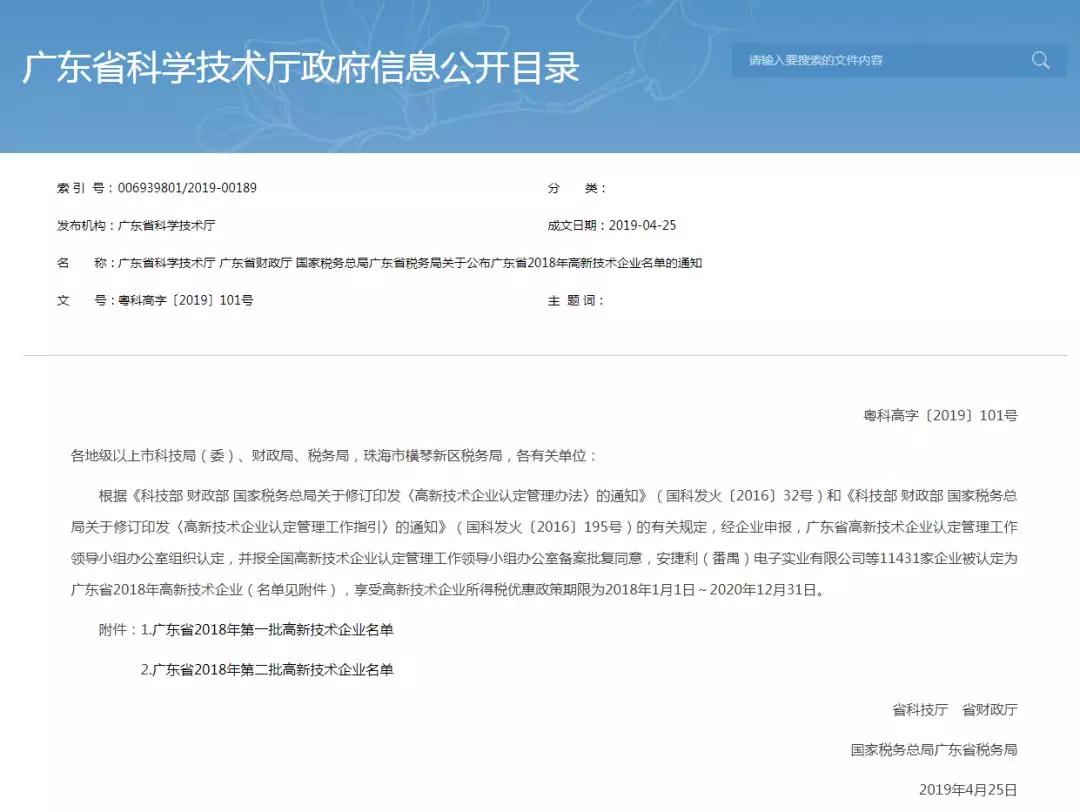This screenshot has width=1080, height=812.
Task: Select index number 006939801/2019-00189
Action: [187, 188]
